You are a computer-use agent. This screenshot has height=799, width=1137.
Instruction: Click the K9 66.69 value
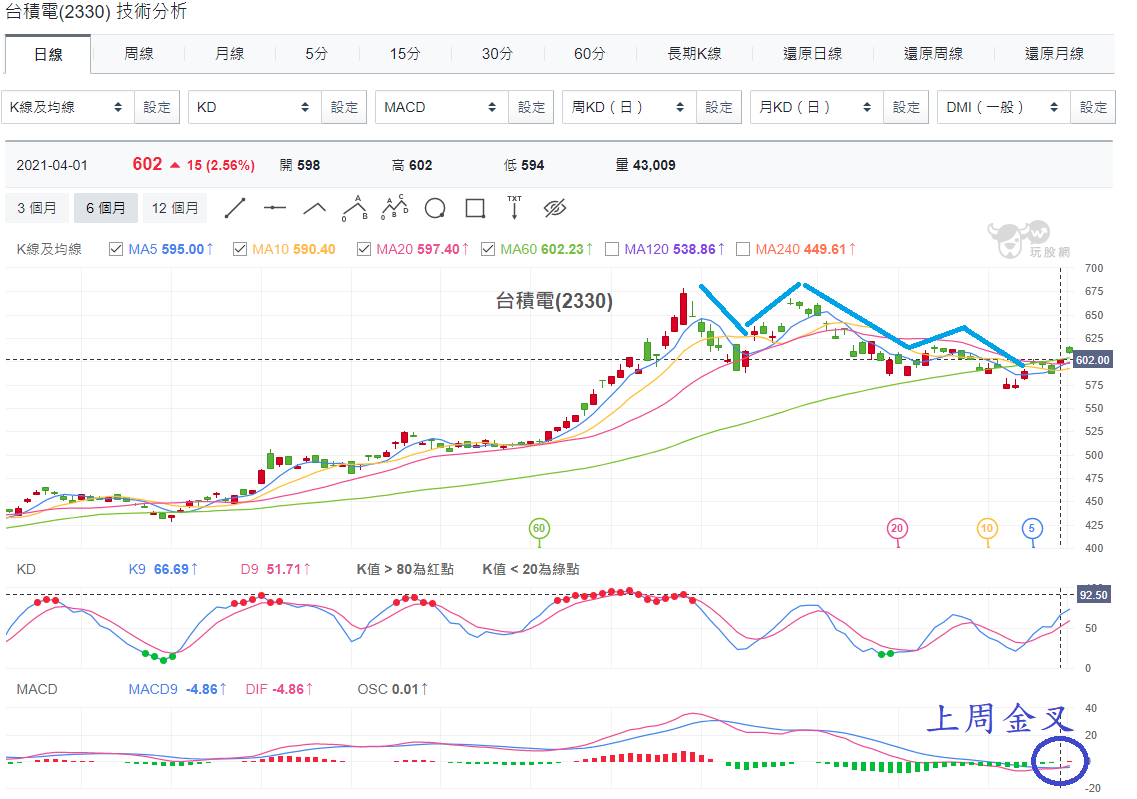tap(163, 569)
